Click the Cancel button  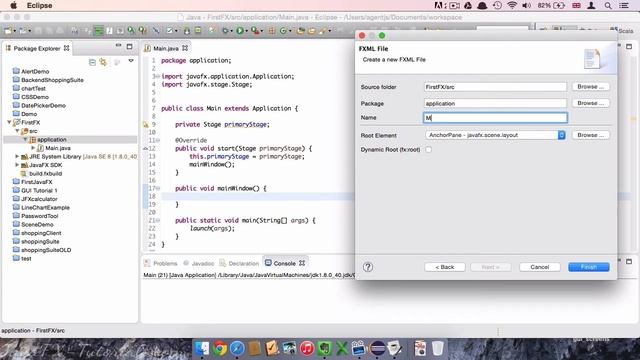(540, 267)
